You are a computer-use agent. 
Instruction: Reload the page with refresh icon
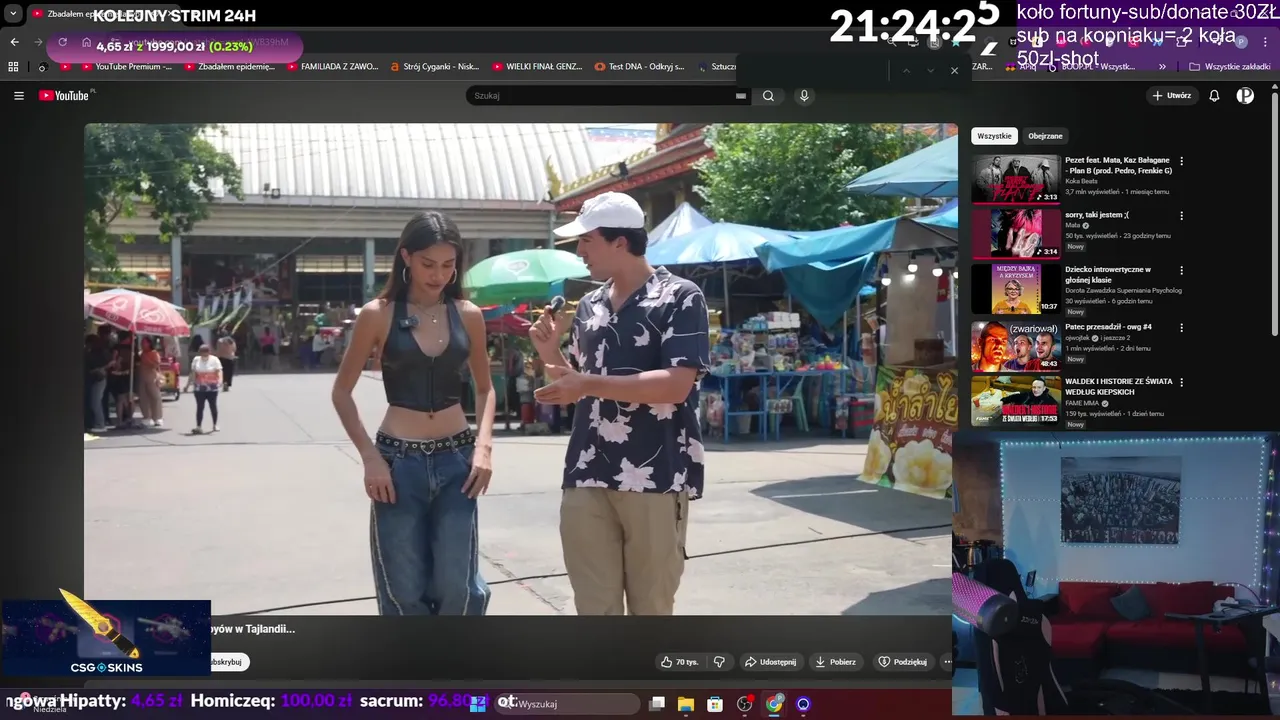[x=62, y=42]
